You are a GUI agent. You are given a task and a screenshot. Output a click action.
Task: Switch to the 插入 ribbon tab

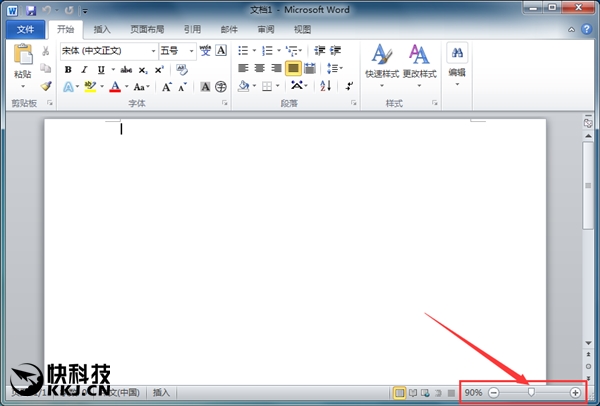point(102,29)
